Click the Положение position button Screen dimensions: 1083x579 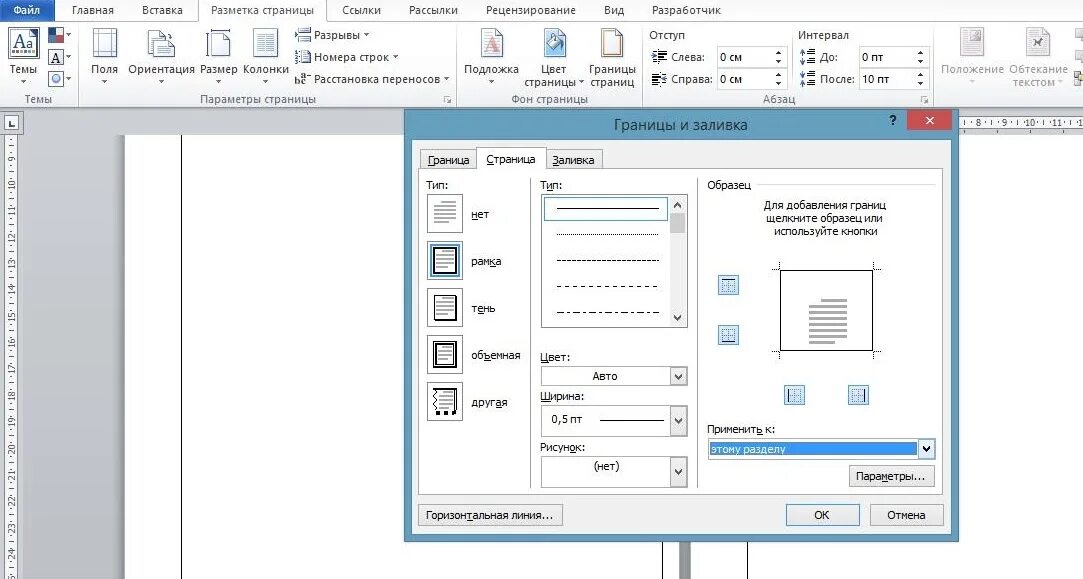tap(972, 57)
